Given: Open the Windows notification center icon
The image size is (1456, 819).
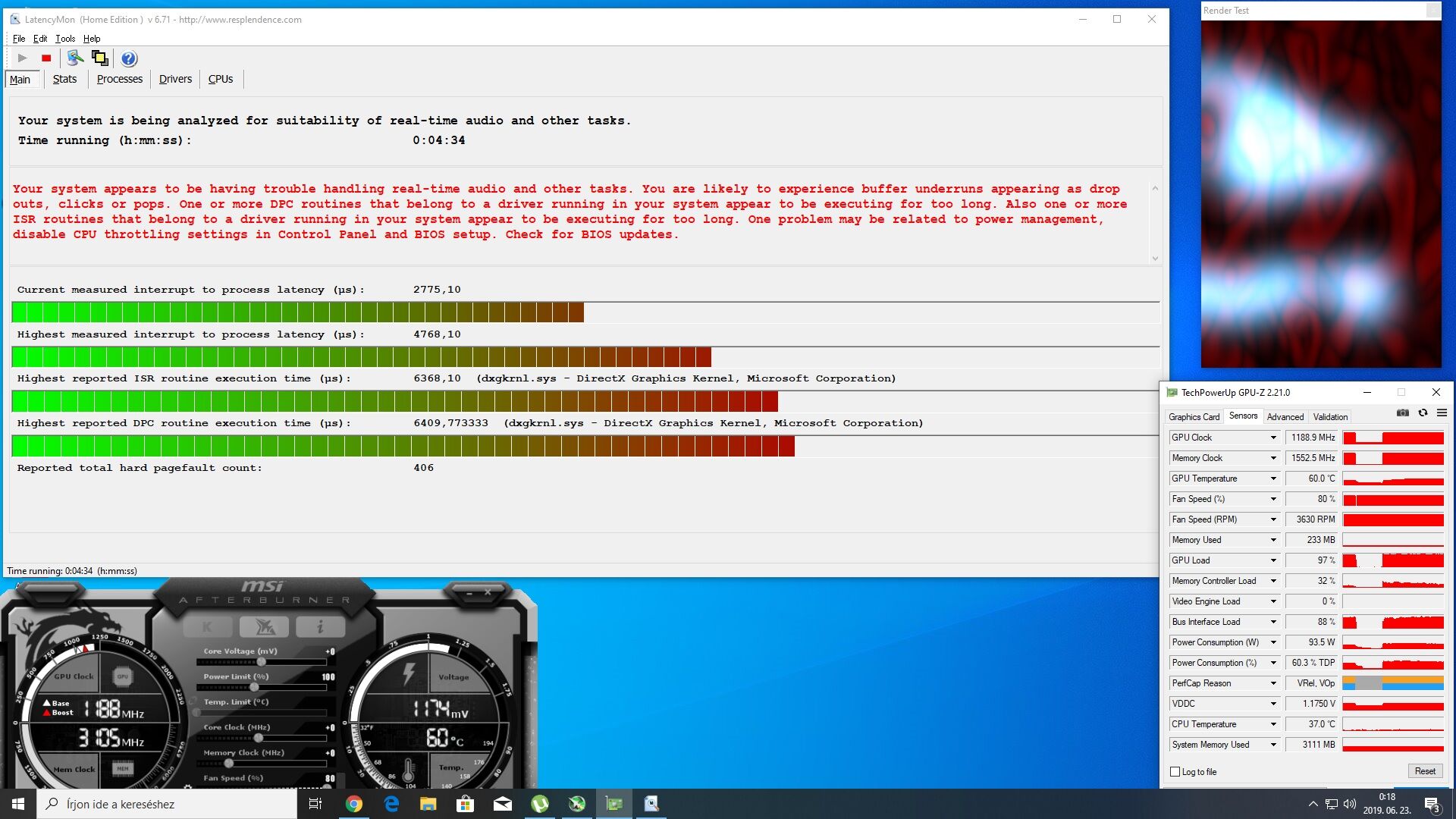Looking at the screenshot, I should pos(1432,805).
